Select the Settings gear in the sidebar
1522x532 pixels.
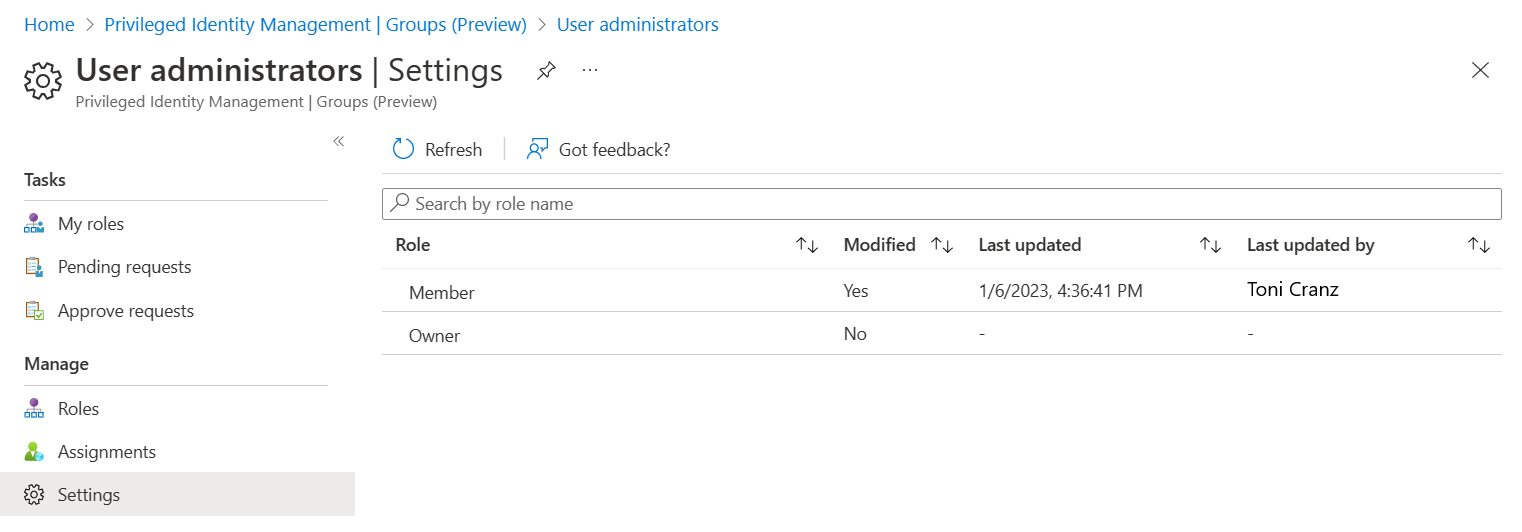pos(35,495)
